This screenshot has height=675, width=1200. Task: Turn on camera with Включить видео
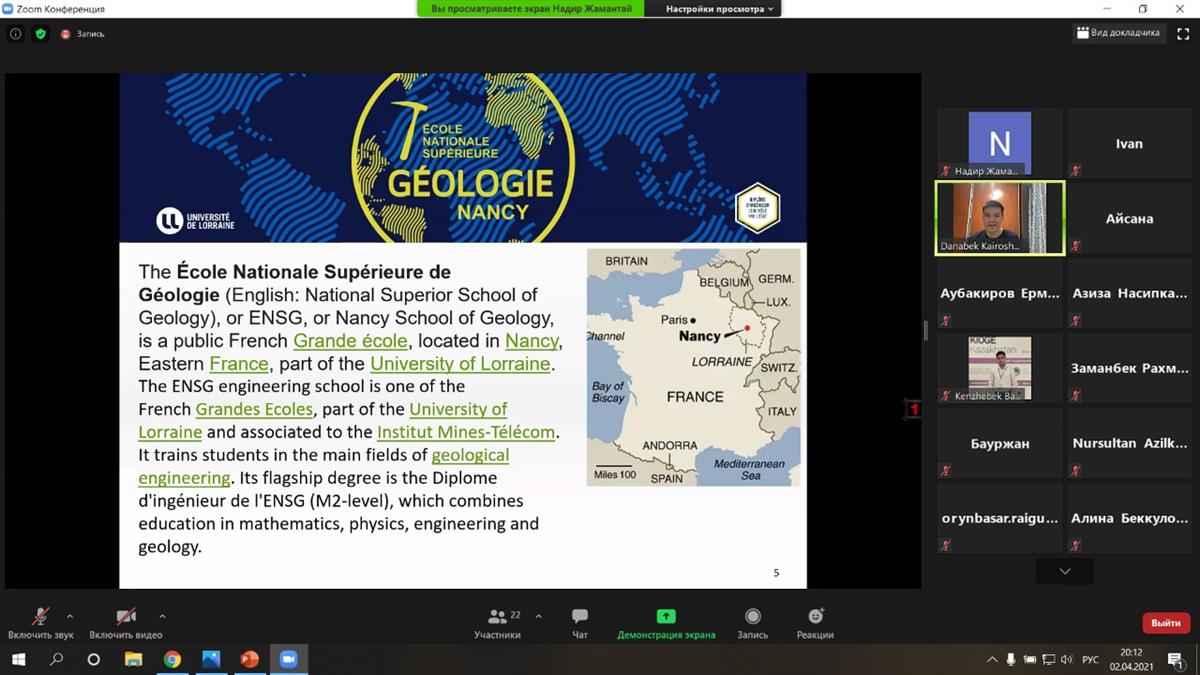(126, 617)
